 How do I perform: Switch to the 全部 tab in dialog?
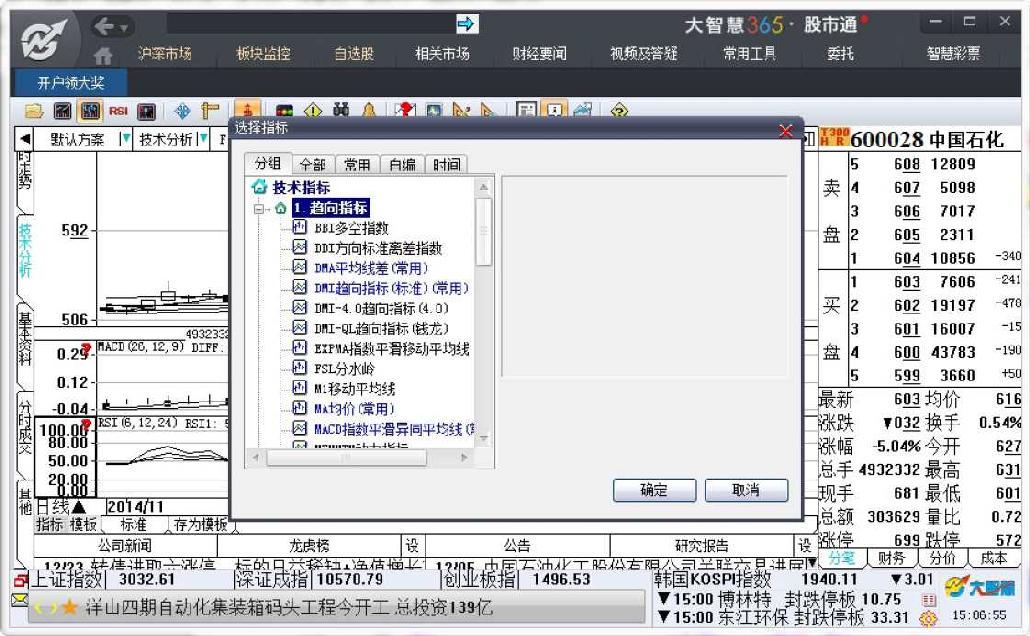(x=312, y=164)
